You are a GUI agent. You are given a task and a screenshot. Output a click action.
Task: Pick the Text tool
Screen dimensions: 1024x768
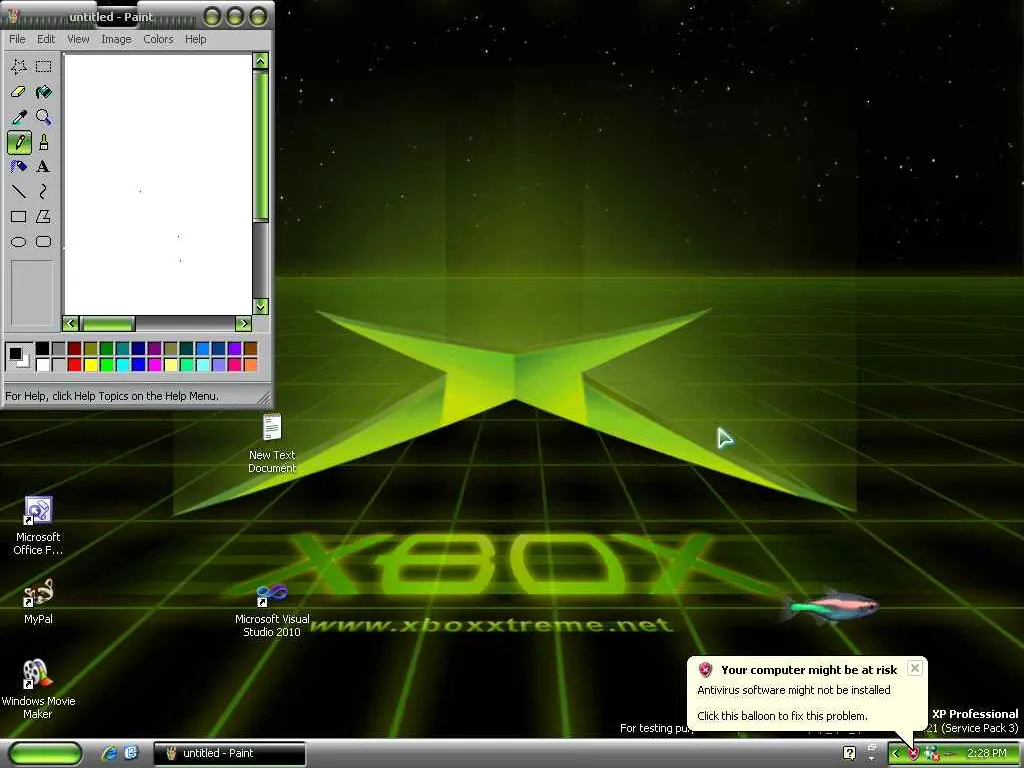pos(44,167)
